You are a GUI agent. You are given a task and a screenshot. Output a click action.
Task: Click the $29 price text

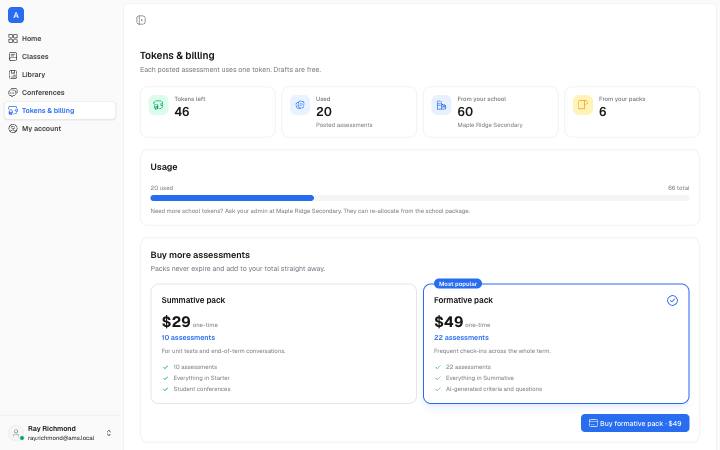[x=176, y=321]
